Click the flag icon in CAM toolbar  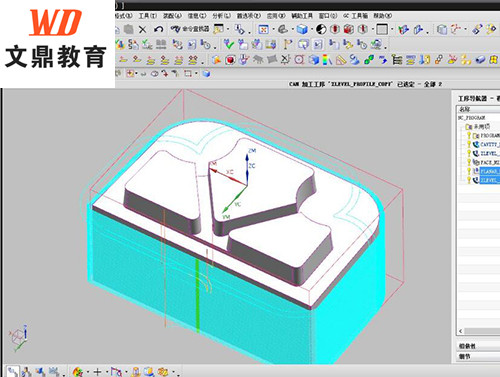288,44
